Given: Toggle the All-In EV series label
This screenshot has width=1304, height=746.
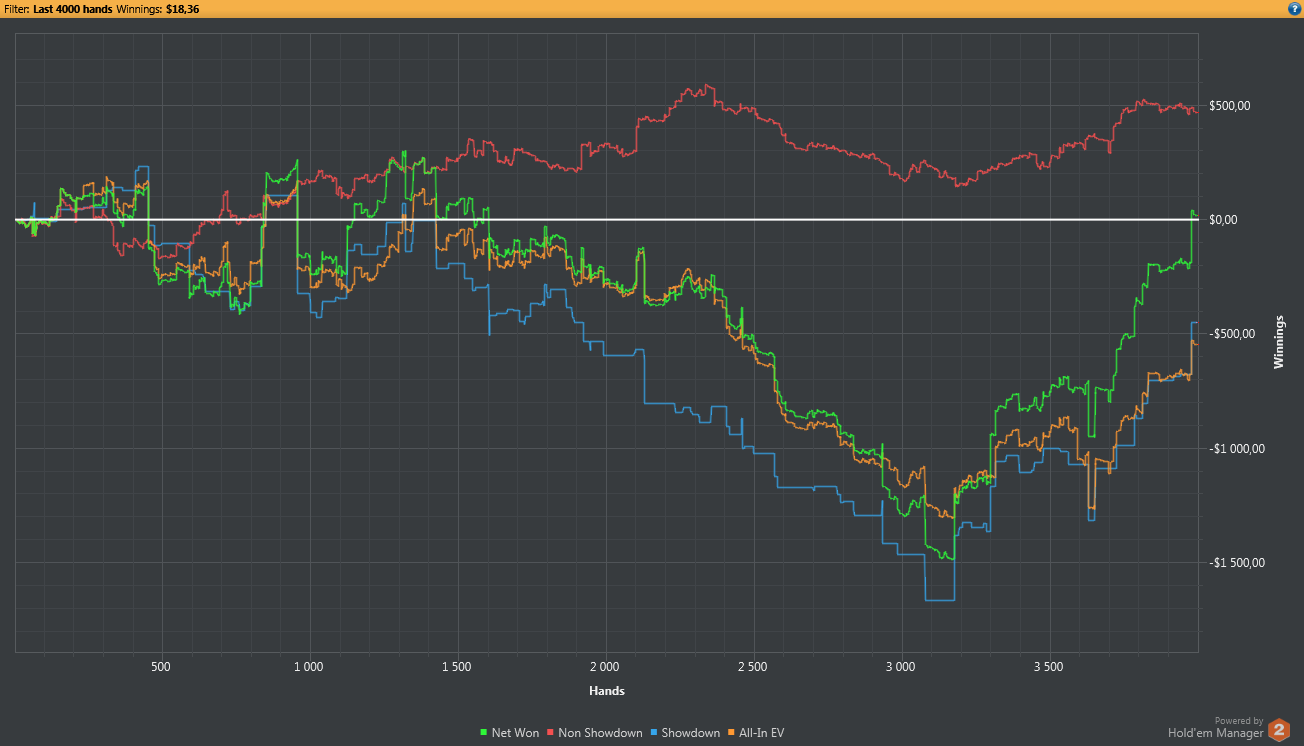Looking at the screenshot, I should click(762, 733).
